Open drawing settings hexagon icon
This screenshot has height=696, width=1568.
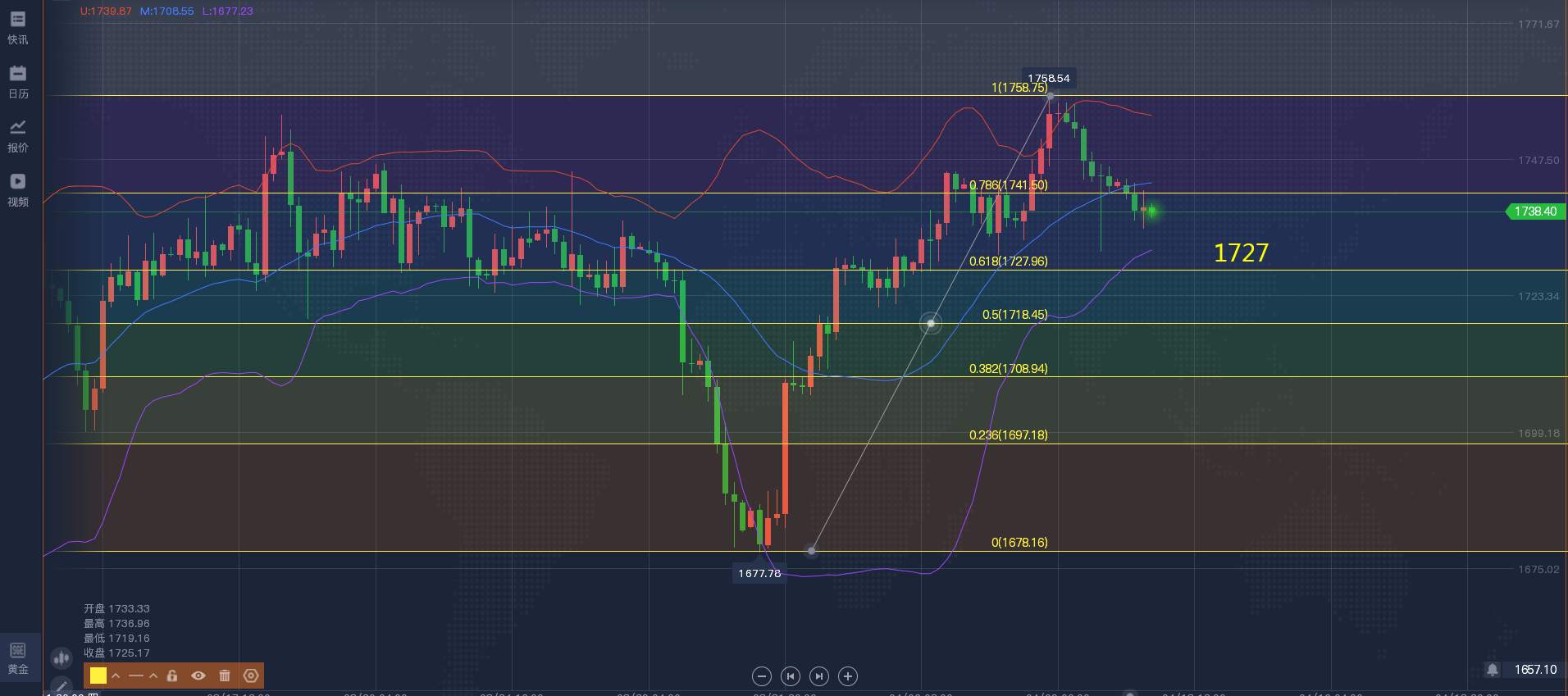[x=251, y=676]
